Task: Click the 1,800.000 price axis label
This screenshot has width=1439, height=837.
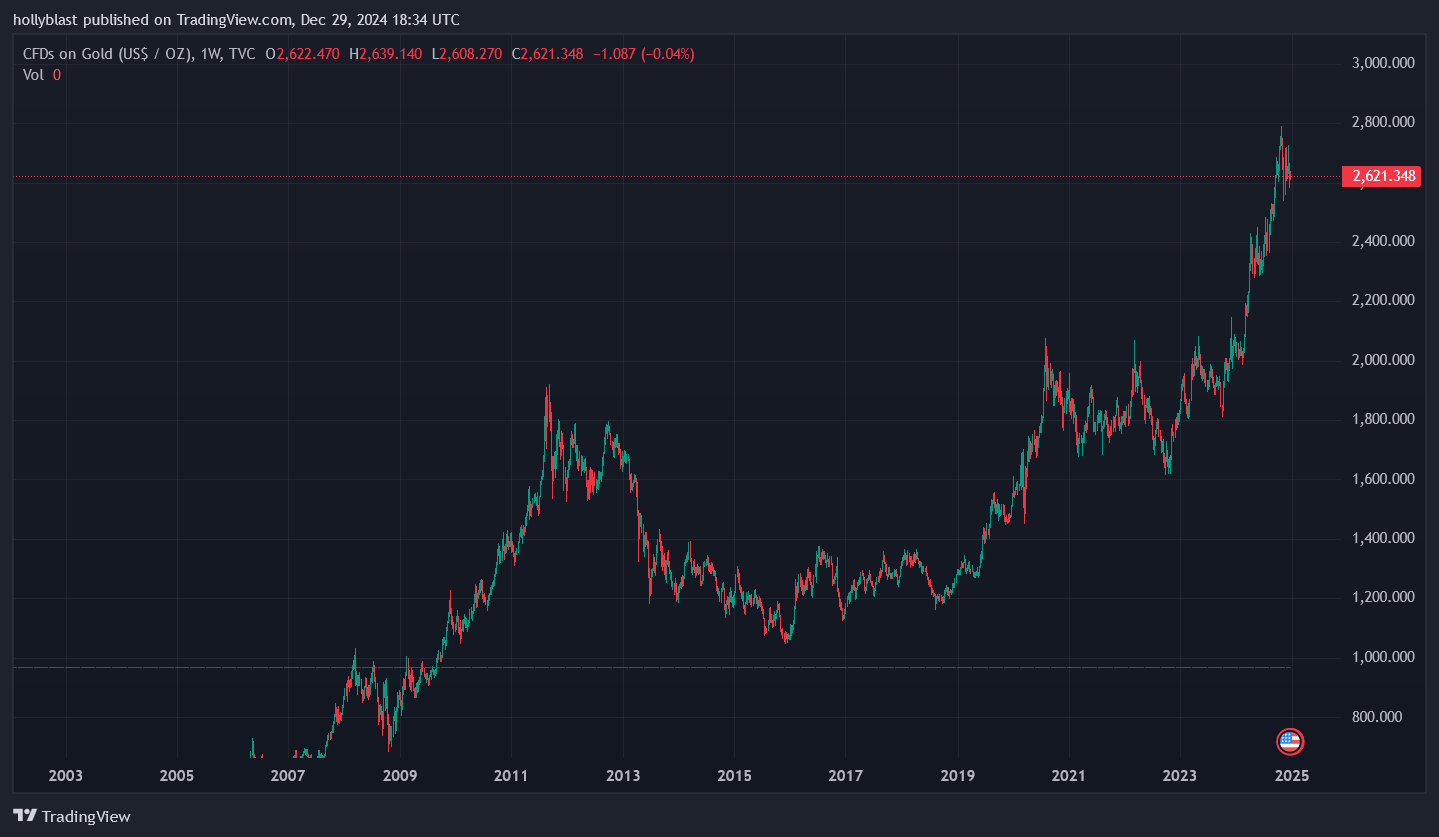Action: 1384,419
